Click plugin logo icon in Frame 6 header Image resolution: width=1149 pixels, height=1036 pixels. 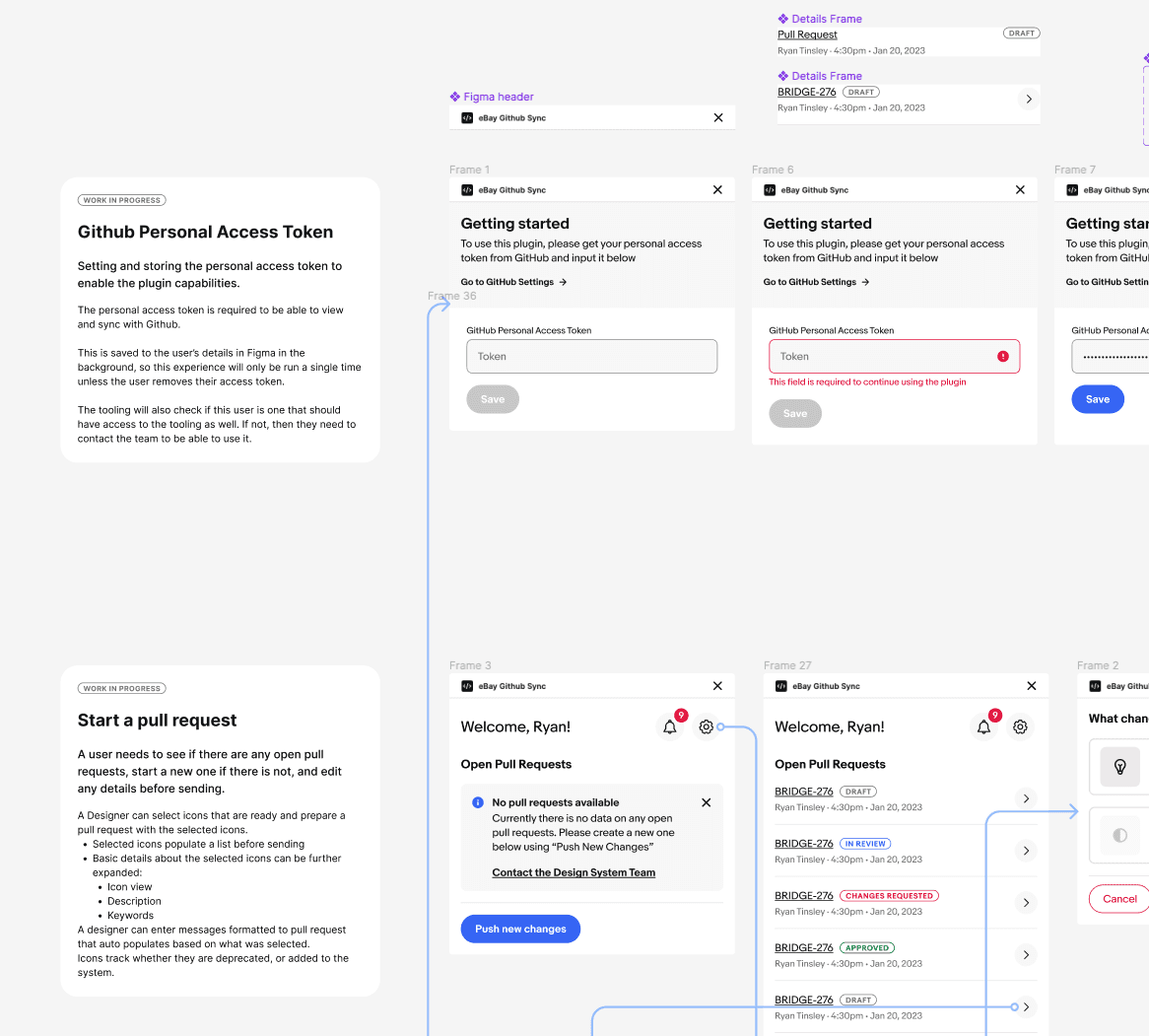pyautogui.click(x=770, y=190)
